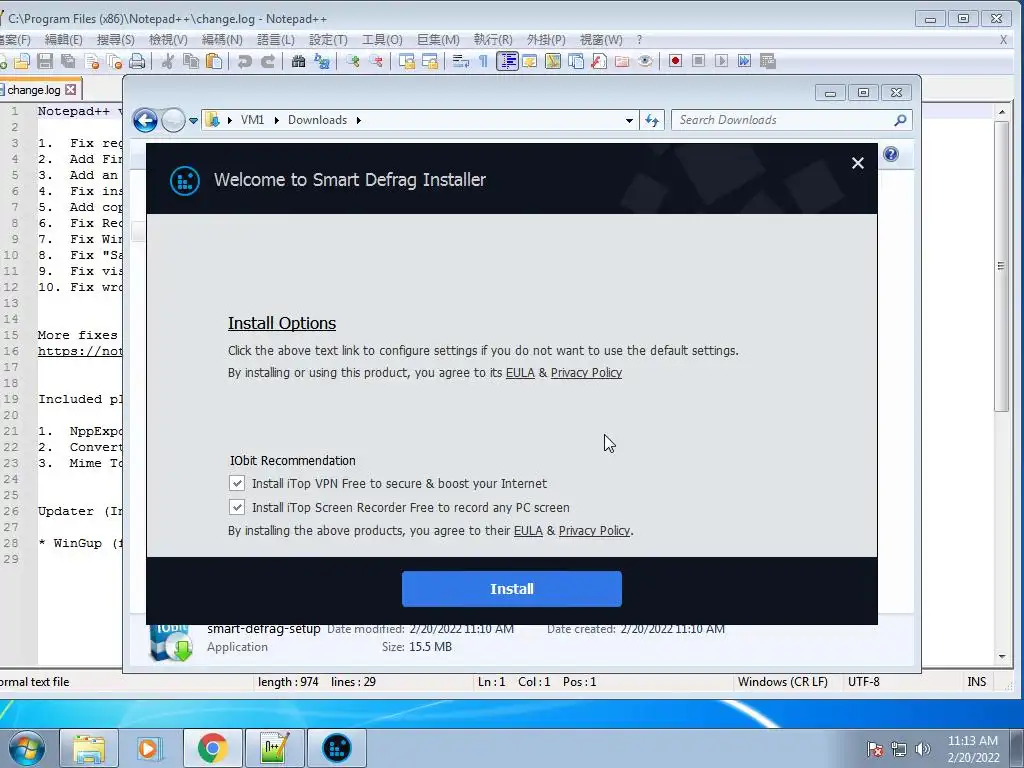Open Windows Media Player from taskbar

coord(149,748)
